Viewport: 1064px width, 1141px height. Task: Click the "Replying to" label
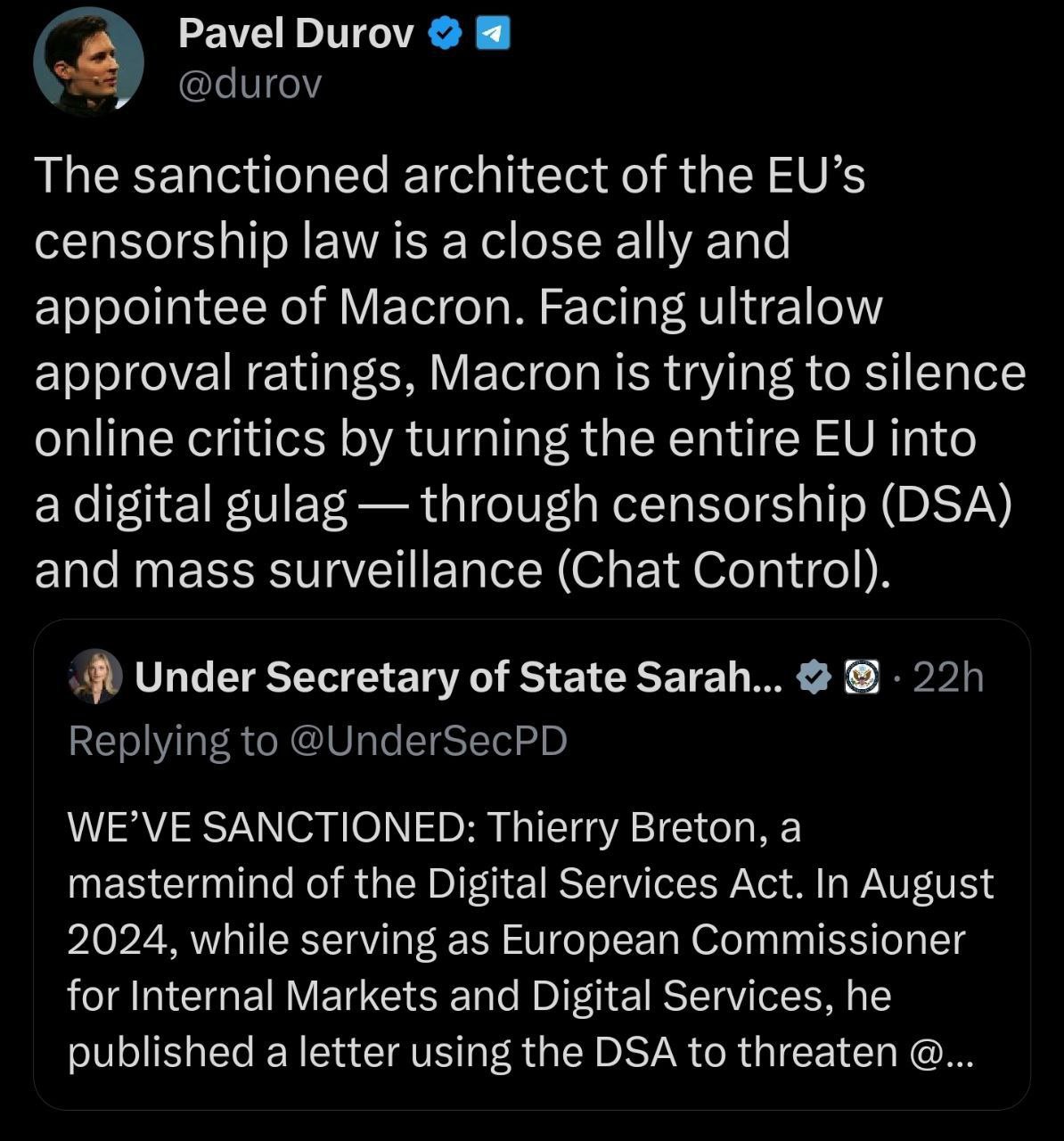click(x=173, y=741)
